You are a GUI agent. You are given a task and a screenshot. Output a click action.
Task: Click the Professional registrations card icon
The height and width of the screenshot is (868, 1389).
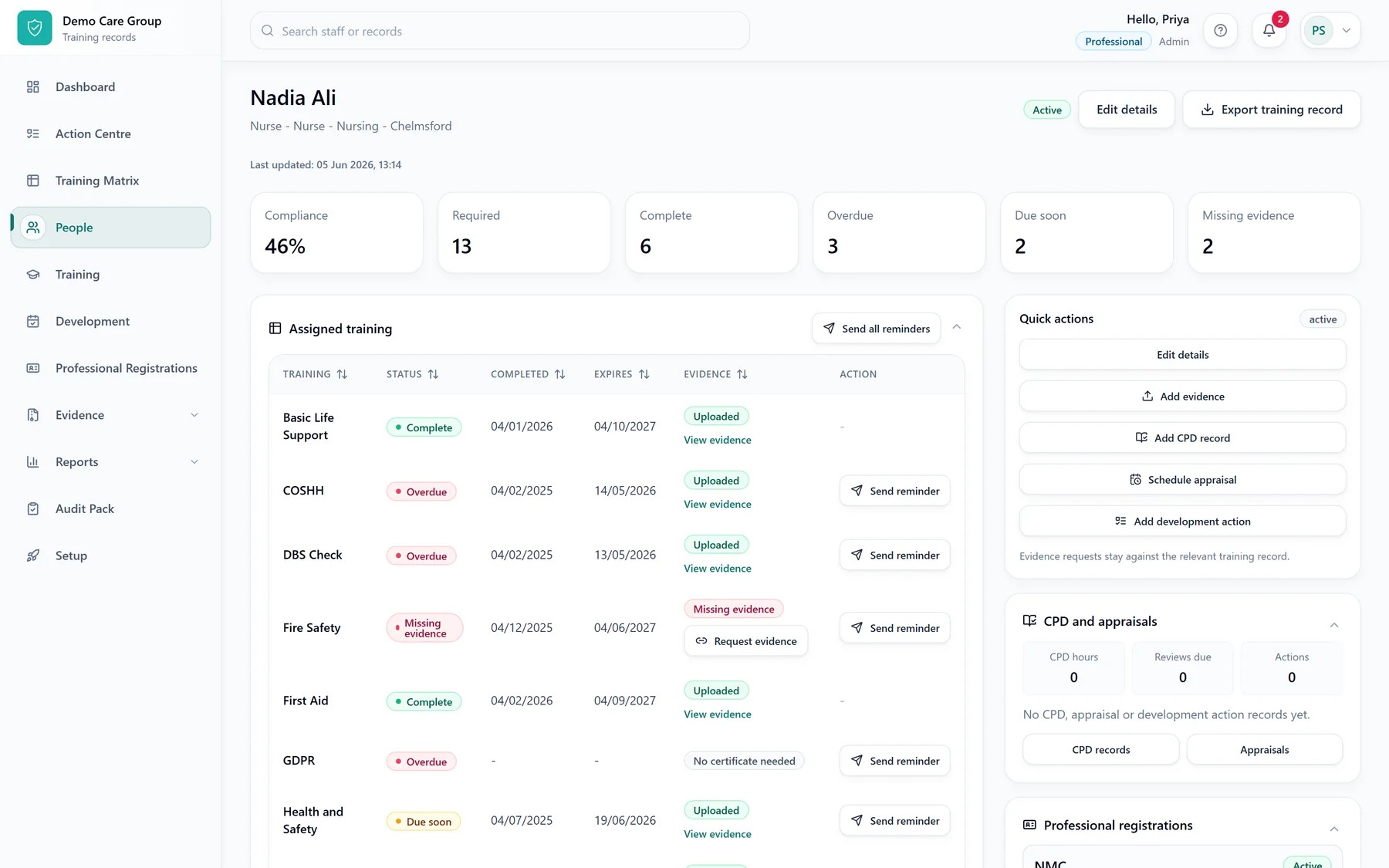point(1029,825)
